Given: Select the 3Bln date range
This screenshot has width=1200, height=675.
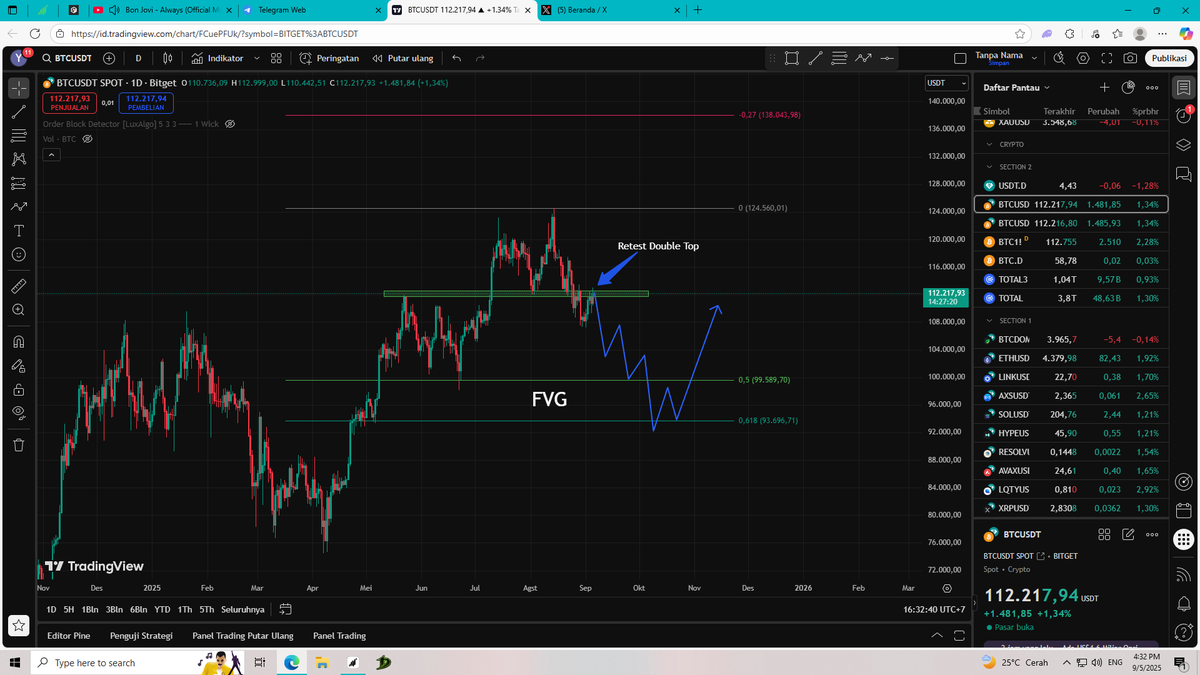Looking at the screenshot, I should point(114,609).
